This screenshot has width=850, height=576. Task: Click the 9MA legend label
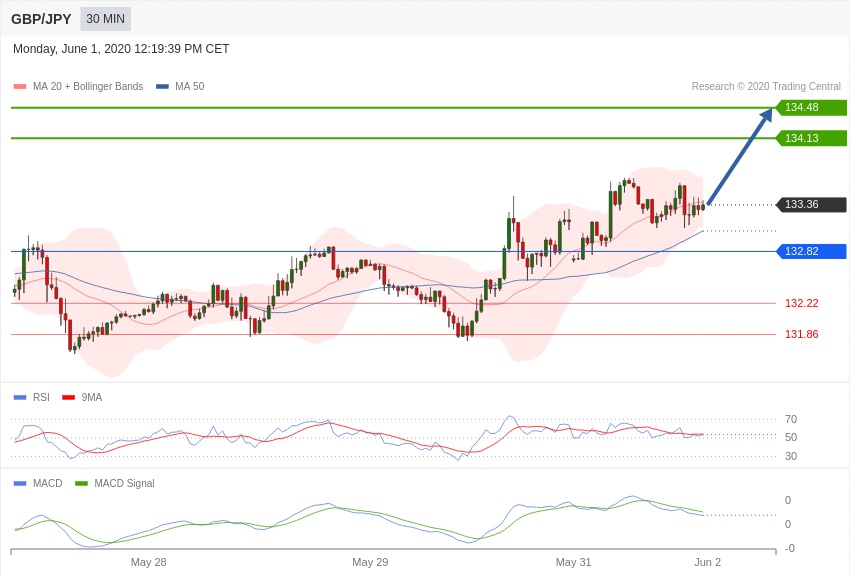92,397
